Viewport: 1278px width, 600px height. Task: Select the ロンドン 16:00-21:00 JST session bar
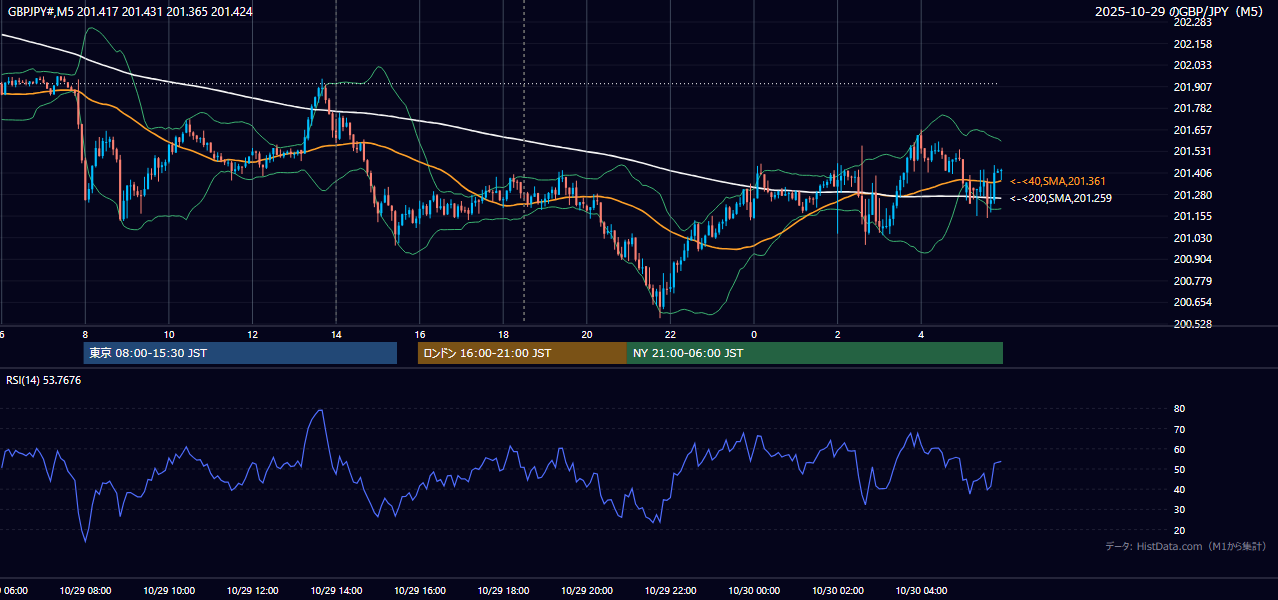point(522,353)
